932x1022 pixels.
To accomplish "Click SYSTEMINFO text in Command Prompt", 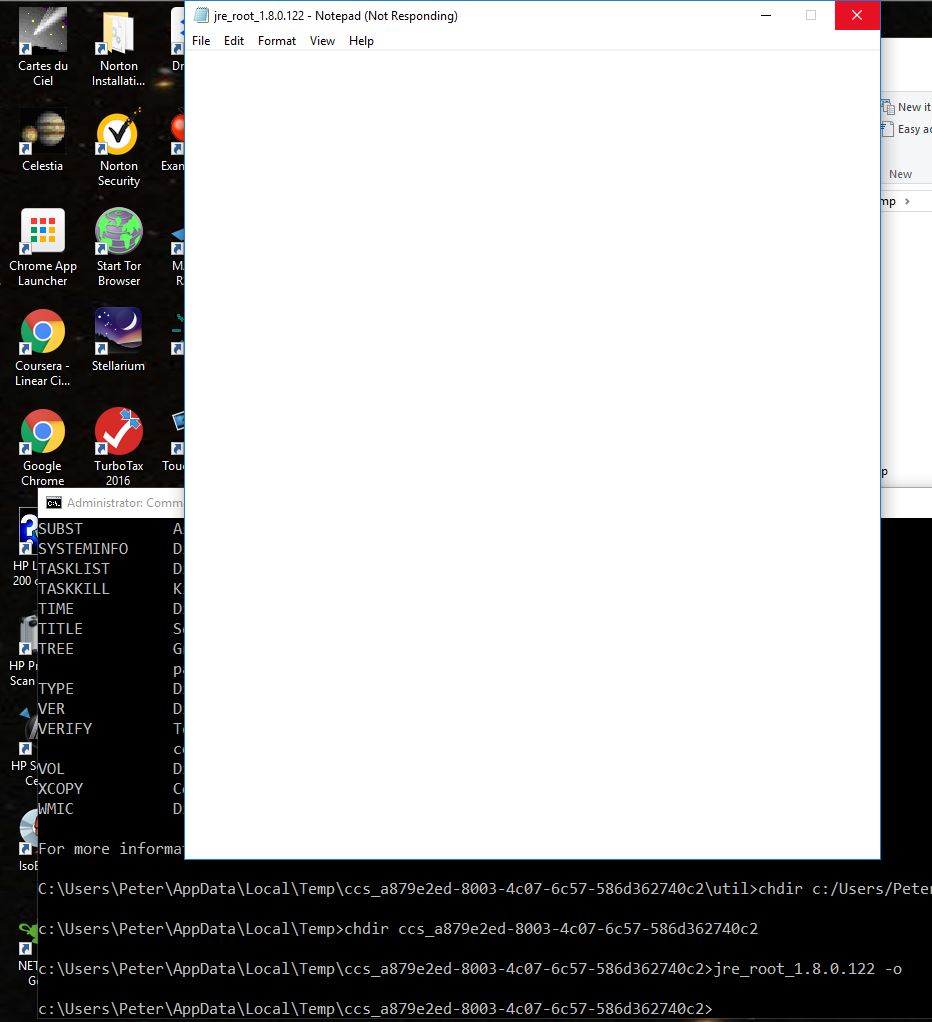I will (83, 549).
